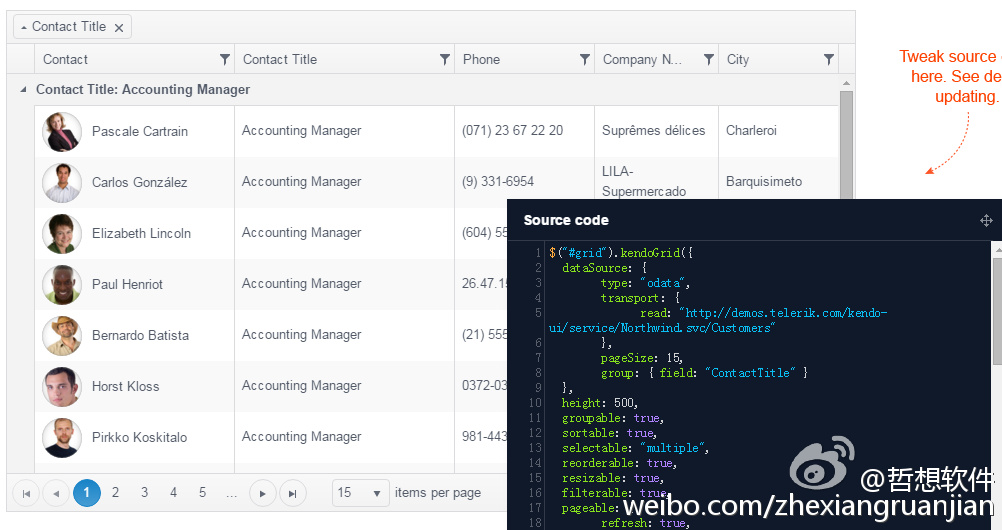Open filter menu for Company Name column
1002x530 pixels.
click(x=708, y=59)
